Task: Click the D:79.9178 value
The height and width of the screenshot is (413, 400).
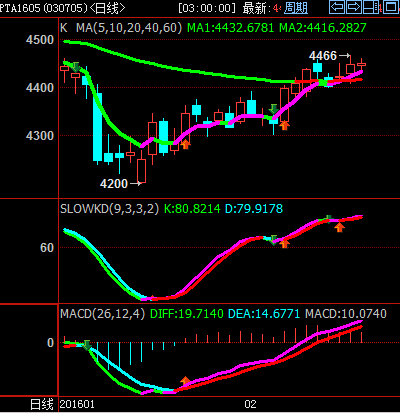Action: (x=254, y=209)
